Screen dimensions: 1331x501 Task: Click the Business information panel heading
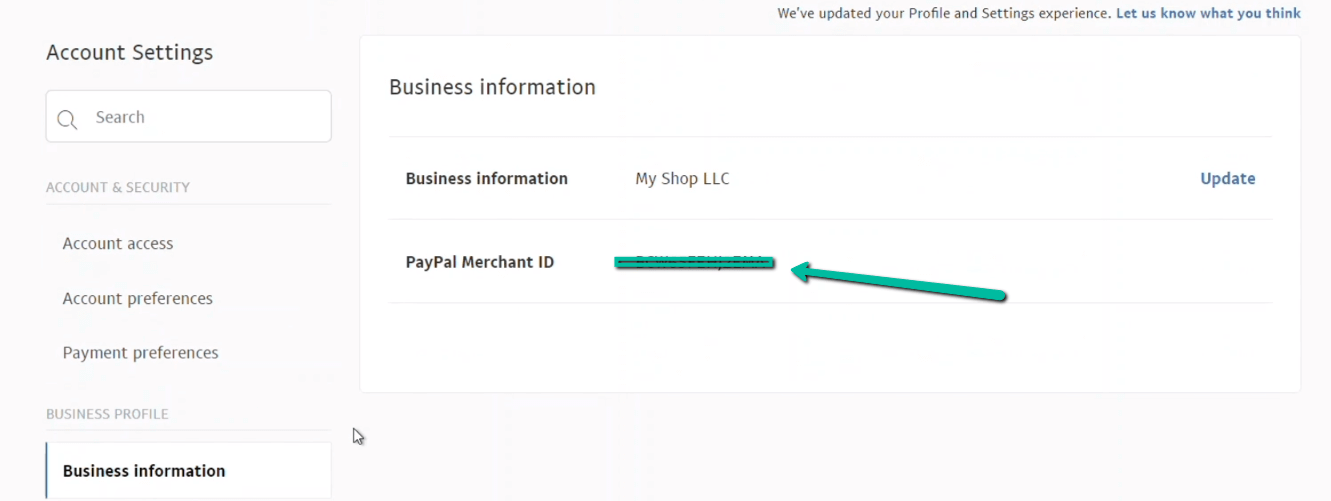click(x=492, y=87)
